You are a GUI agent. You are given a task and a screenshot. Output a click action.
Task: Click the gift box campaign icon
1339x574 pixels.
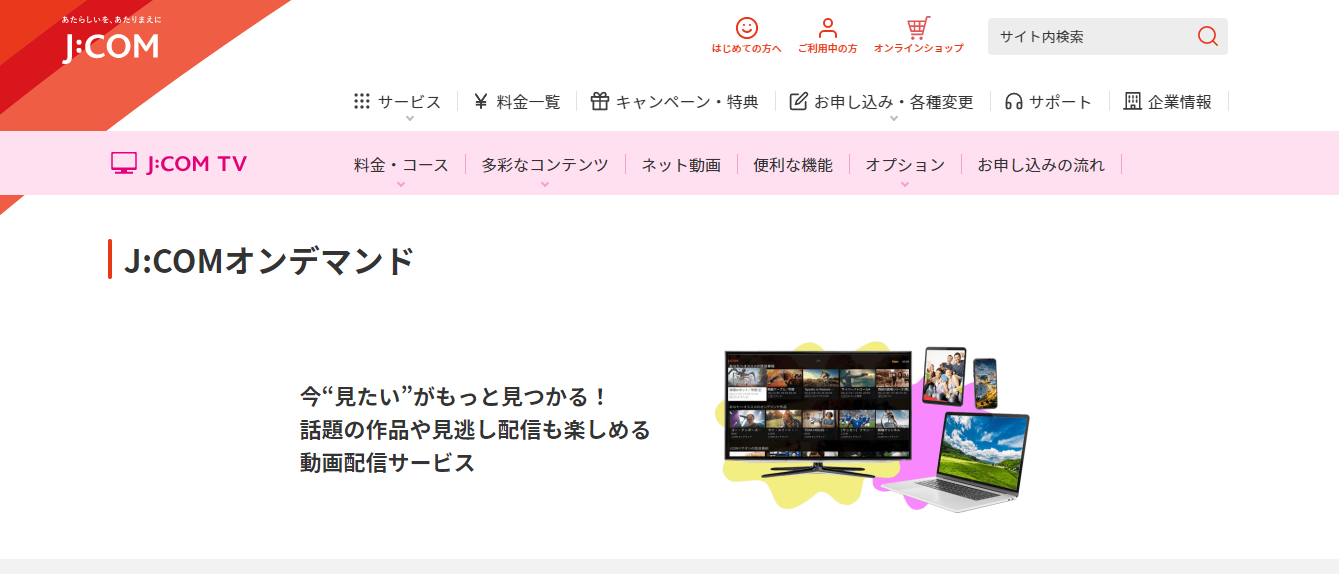[600, 101]
